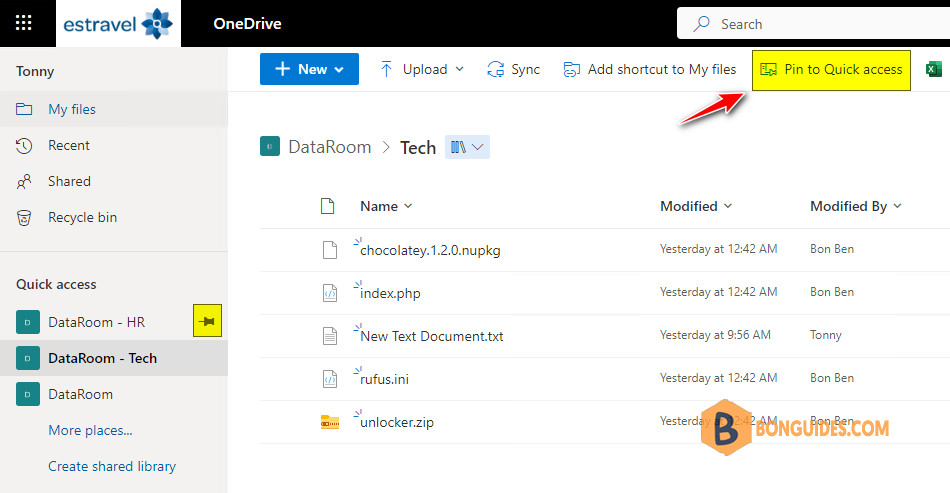Click the Shared people icon

pos(24,181)
